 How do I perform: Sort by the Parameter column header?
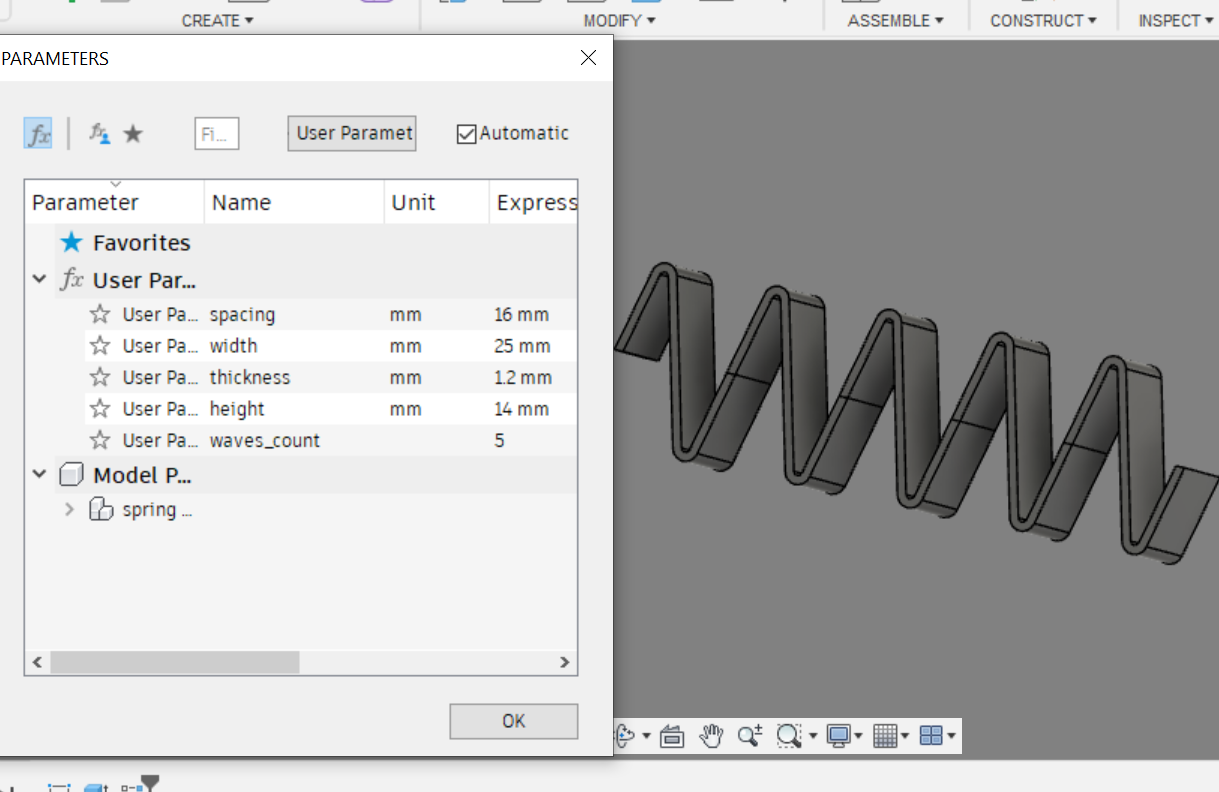pos(115,202)
